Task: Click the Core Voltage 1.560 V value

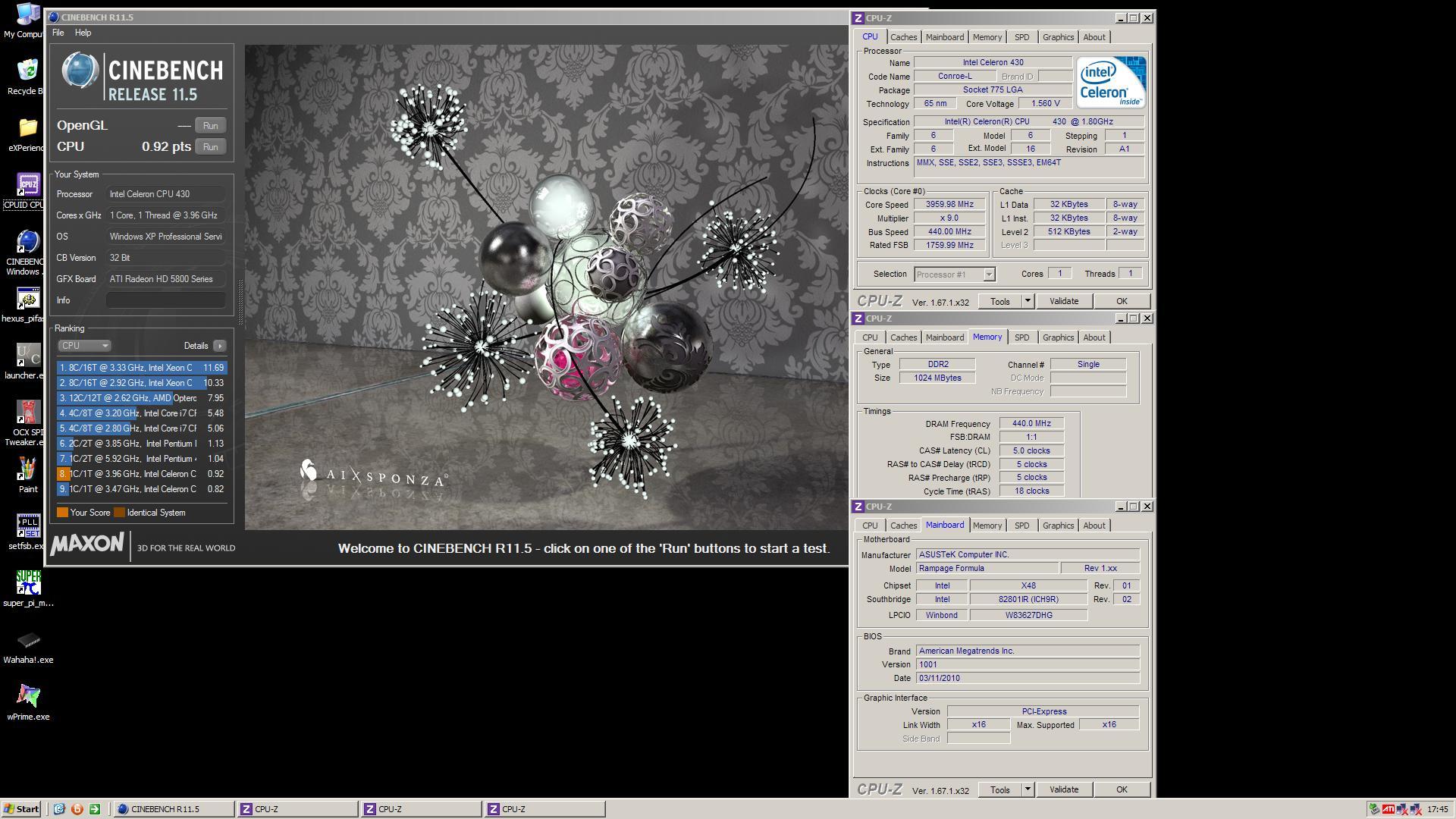Action: tap(1045, 104)
